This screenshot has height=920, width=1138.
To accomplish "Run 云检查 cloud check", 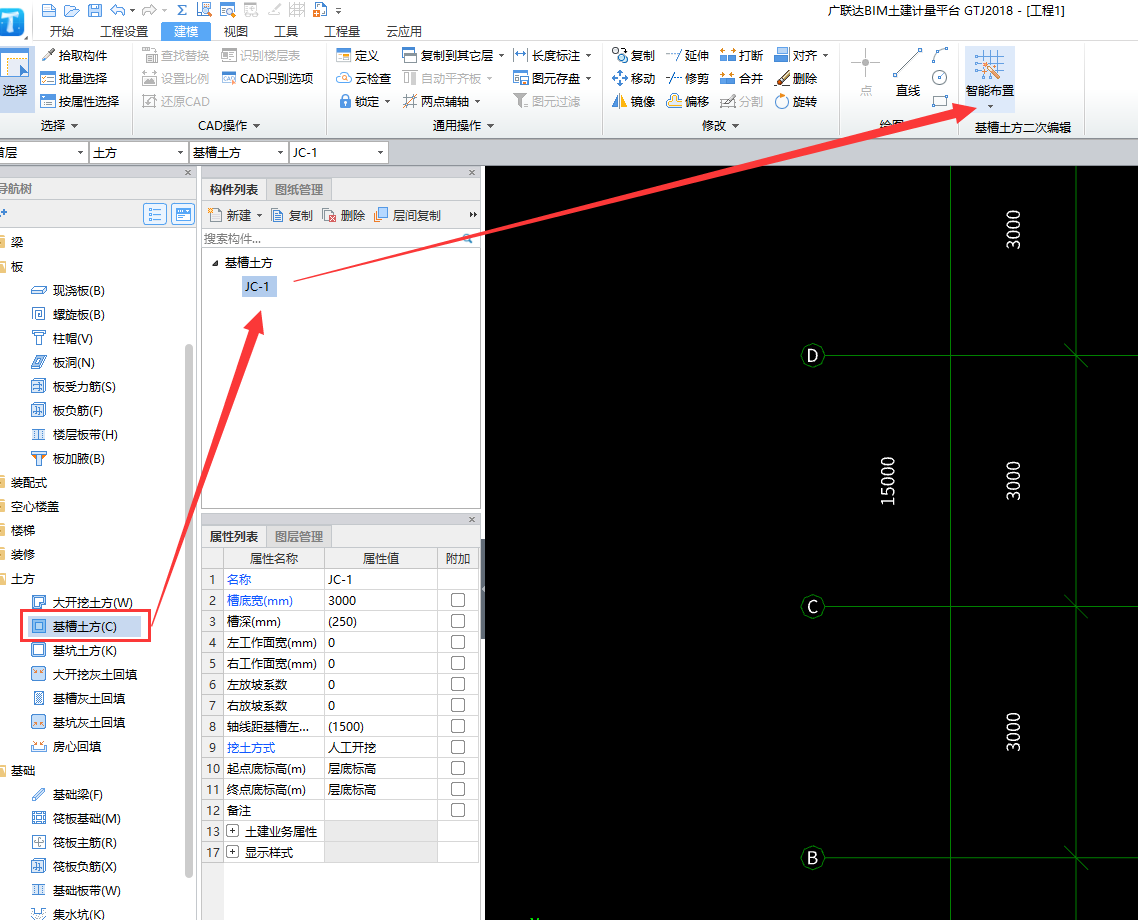I will tap(364, 78).
